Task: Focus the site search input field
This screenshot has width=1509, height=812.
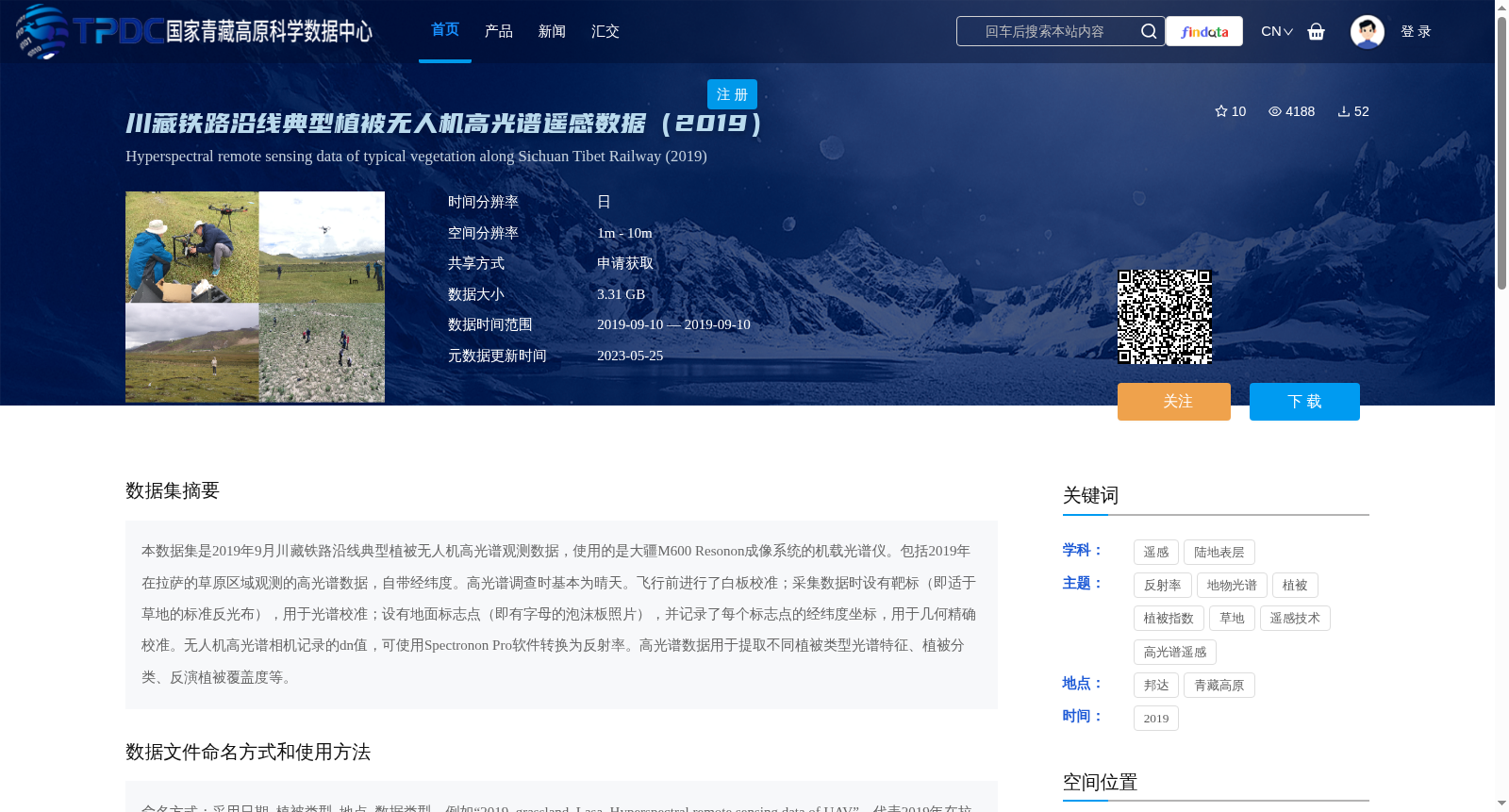Action: 1047,31
